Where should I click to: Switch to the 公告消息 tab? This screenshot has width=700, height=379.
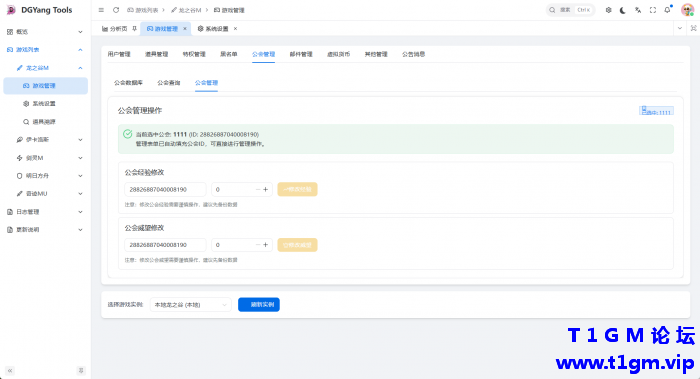(x=413, y=54)
